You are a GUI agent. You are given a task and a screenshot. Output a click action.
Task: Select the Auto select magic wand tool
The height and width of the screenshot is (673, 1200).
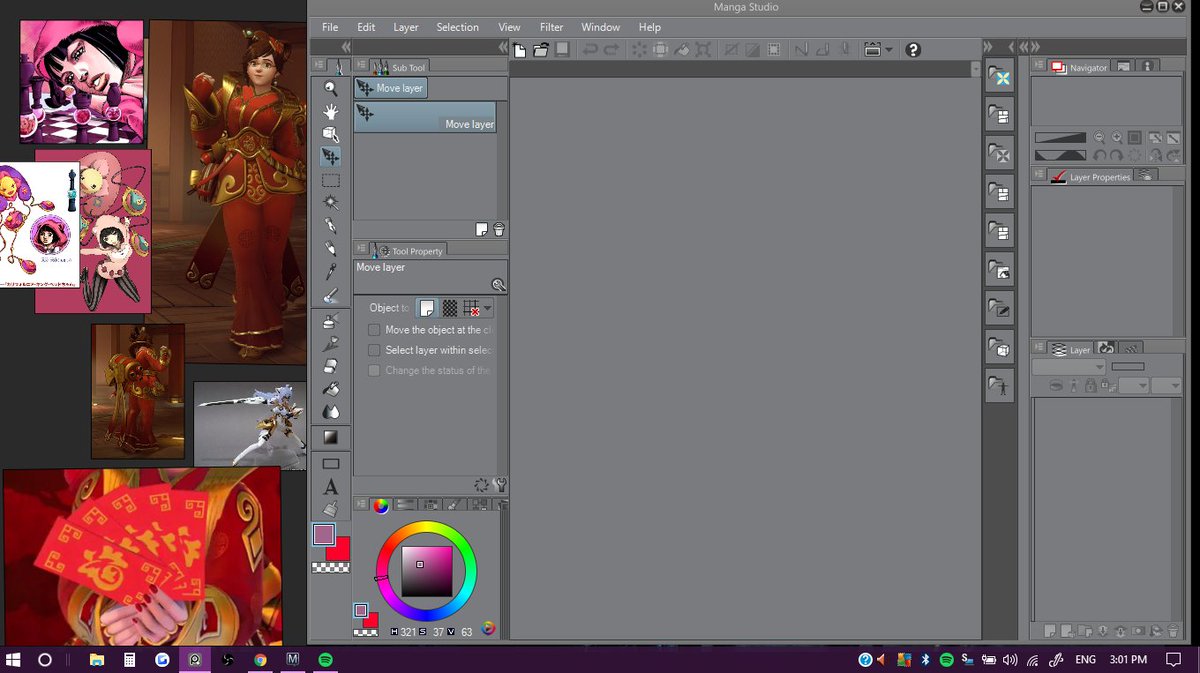click(330, 203)
